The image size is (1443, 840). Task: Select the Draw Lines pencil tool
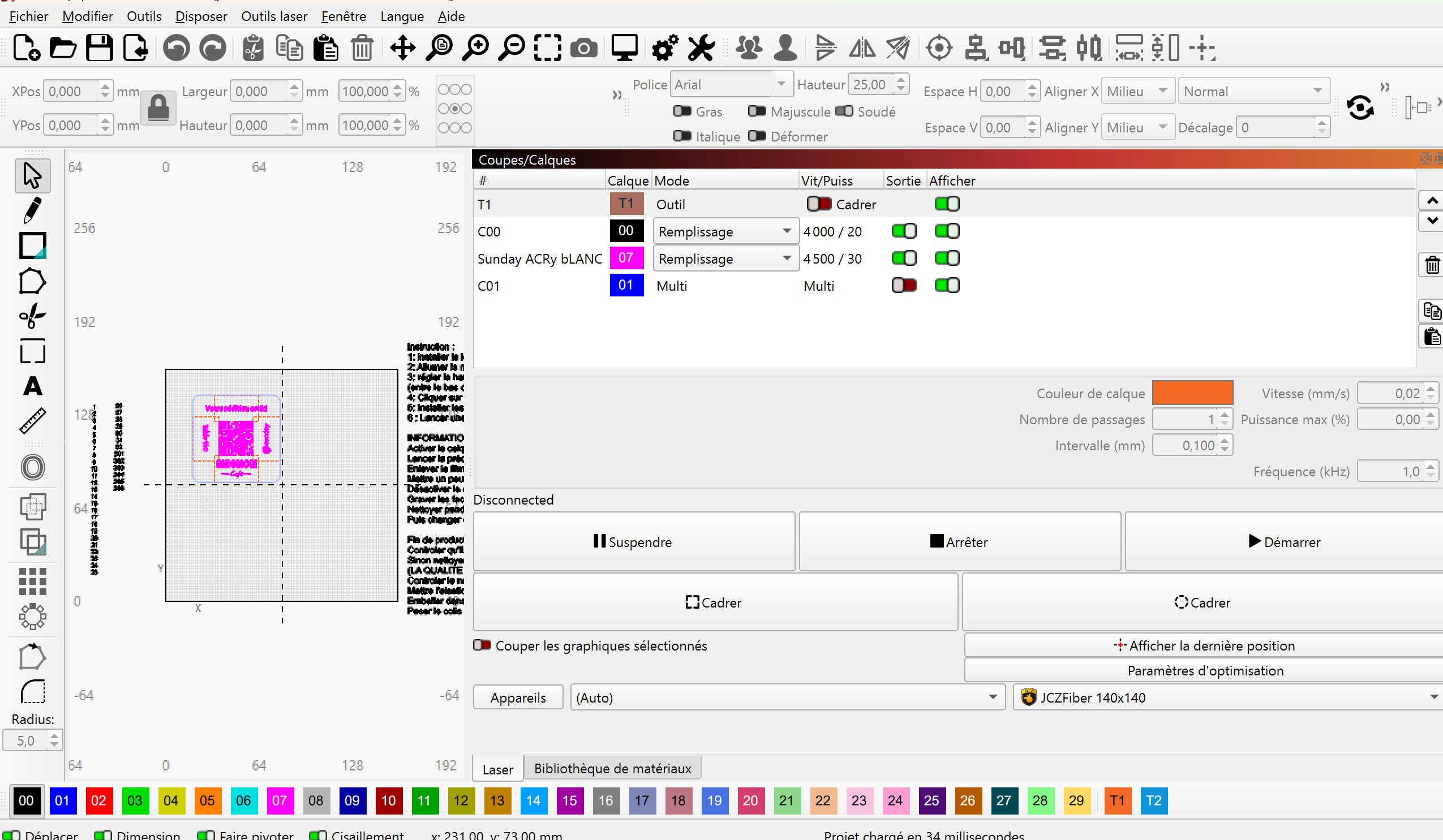pos(33,210)
